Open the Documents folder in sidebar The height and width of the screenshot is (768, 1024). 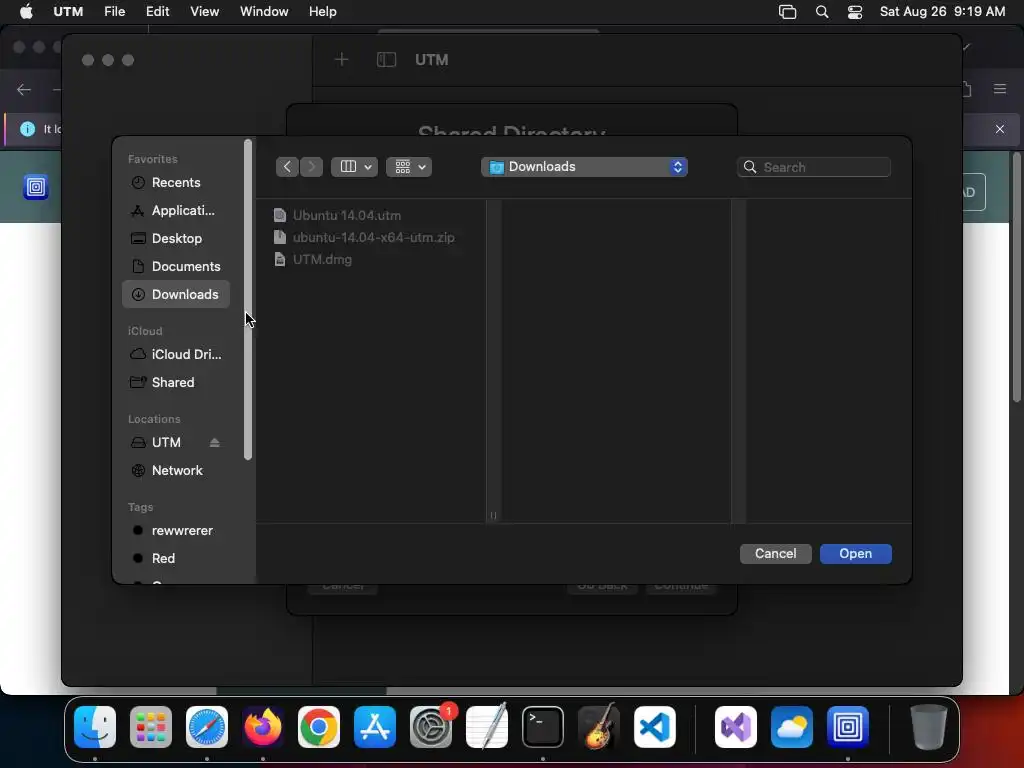175,266
